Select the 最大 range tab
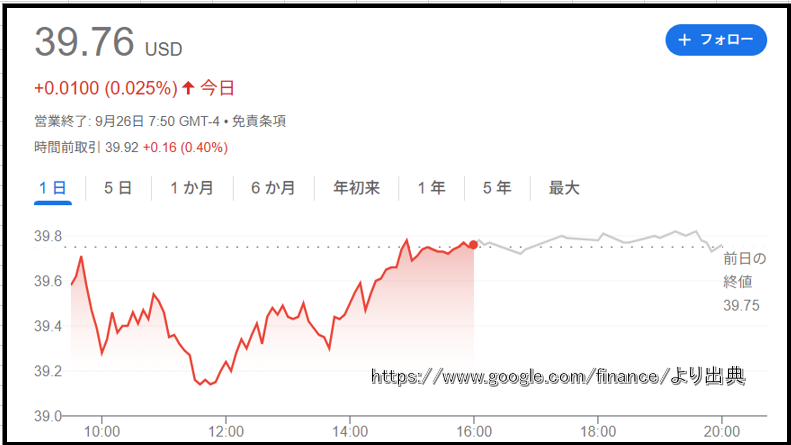The width and height of the screenshot is (791, 445). tap(563, 188)
